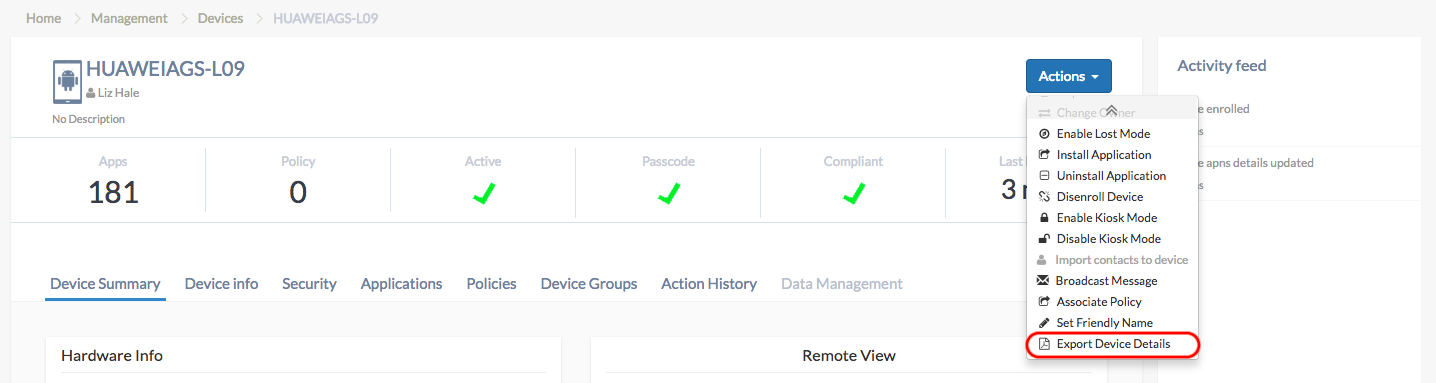
Task: Click the Enable Kiosk Mode lock icon
Action: pos(1045,218)
